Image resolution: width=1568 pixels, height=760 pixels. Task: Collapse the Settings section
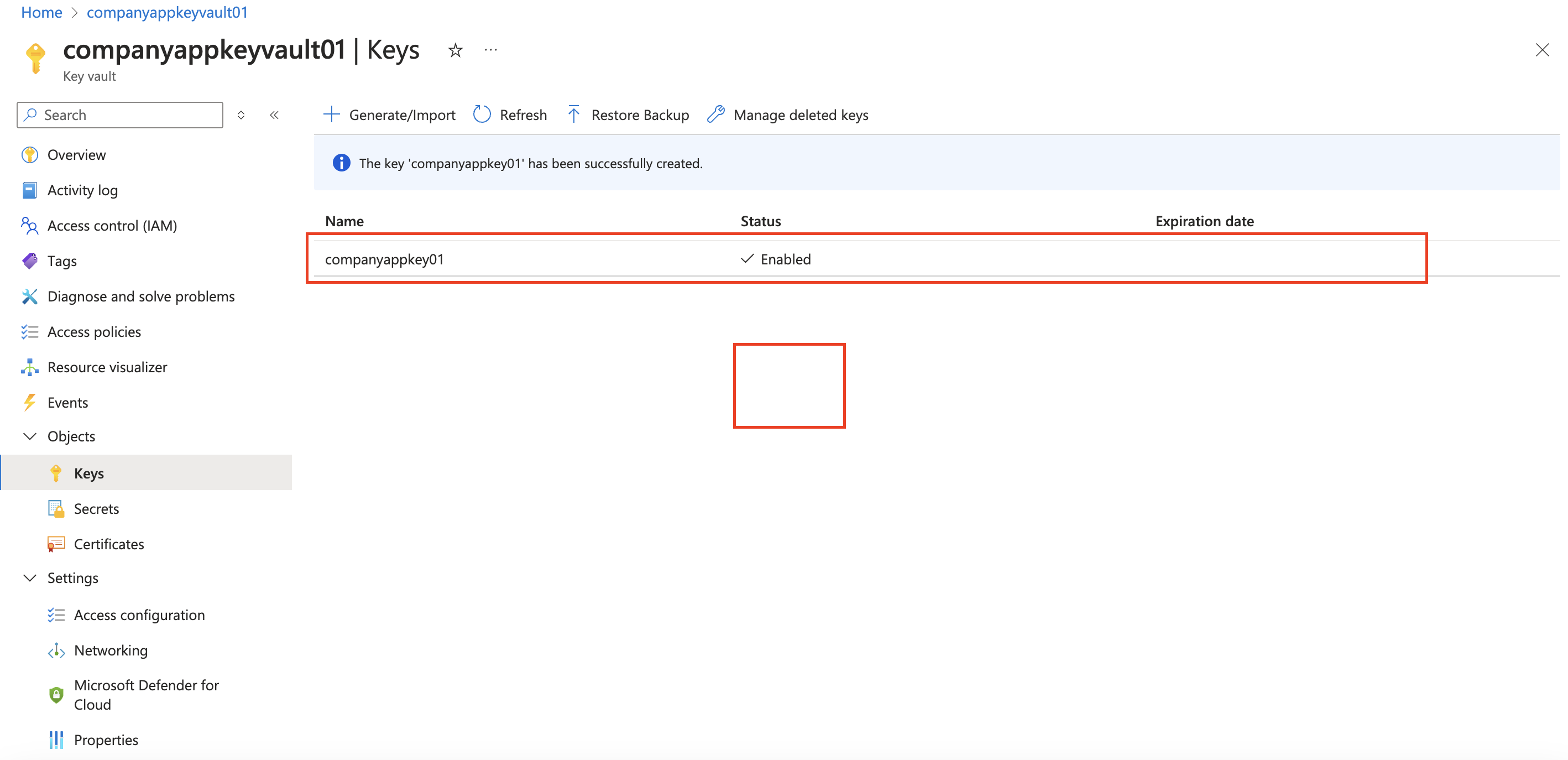point(29,578)
